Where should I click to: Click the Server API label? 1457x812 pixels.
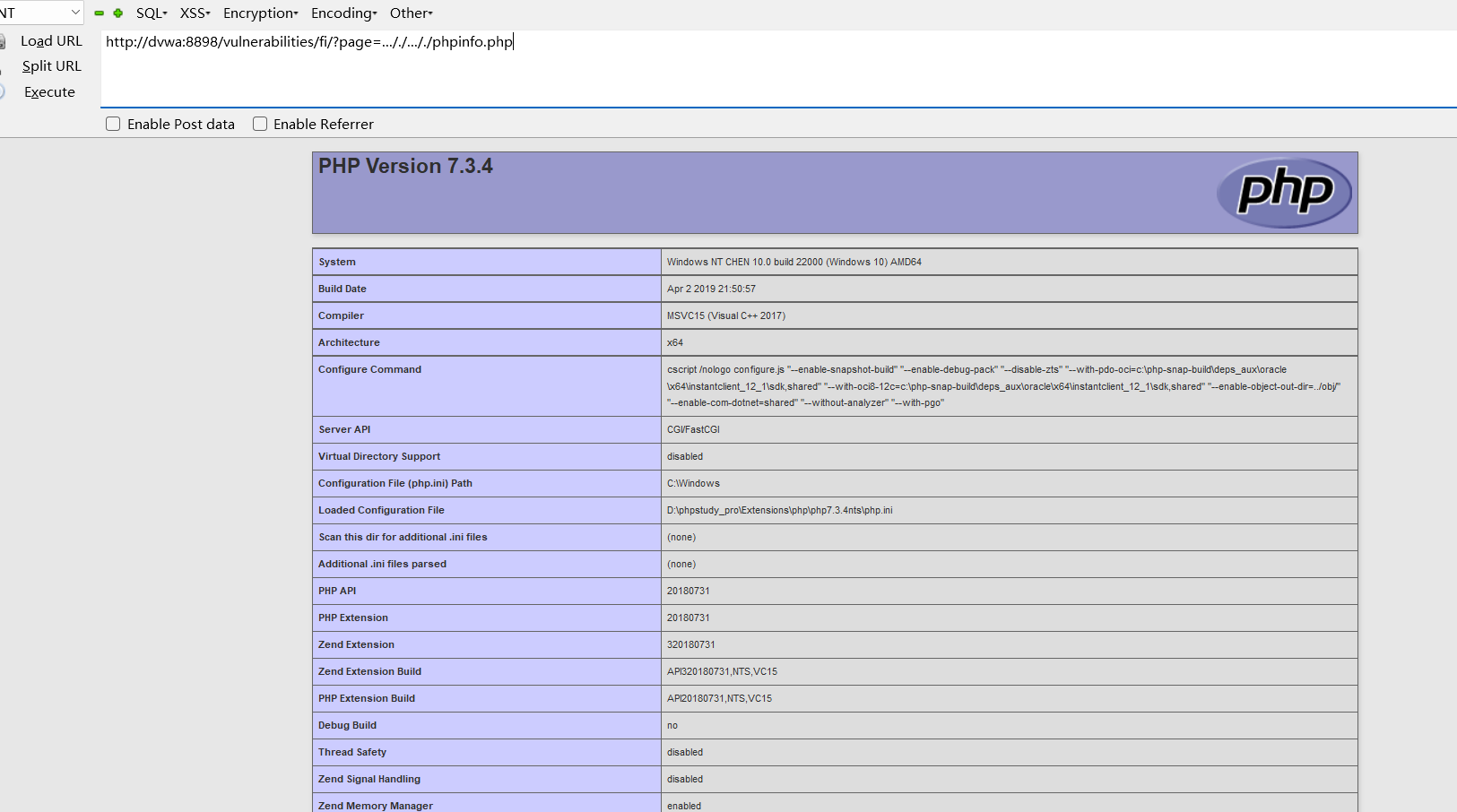click(344, 429)
